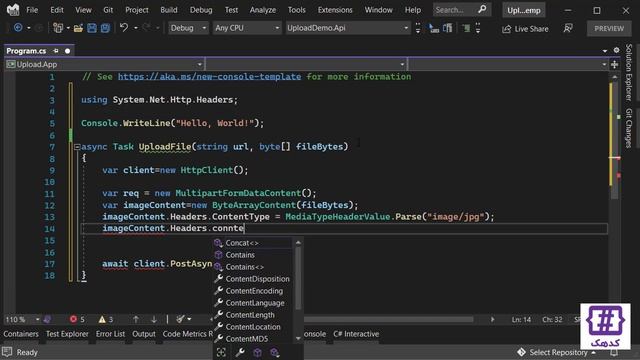Open the Upload.App project scope dropdown
This screenshot has height=360, width=640.
[104, 64]
